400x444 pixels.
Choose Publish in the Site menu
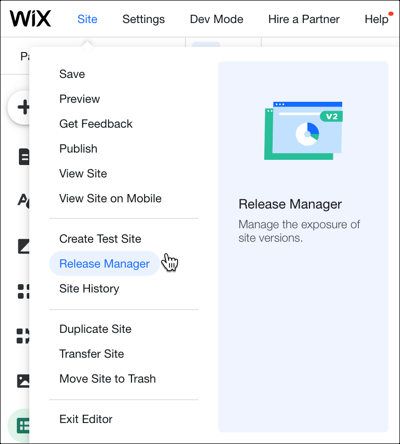(78, 149)
